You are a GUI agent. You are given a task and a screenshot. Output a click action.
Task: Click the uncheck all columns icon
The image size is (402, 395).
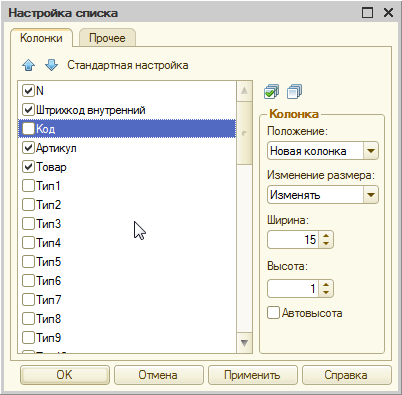coord(294,92)
